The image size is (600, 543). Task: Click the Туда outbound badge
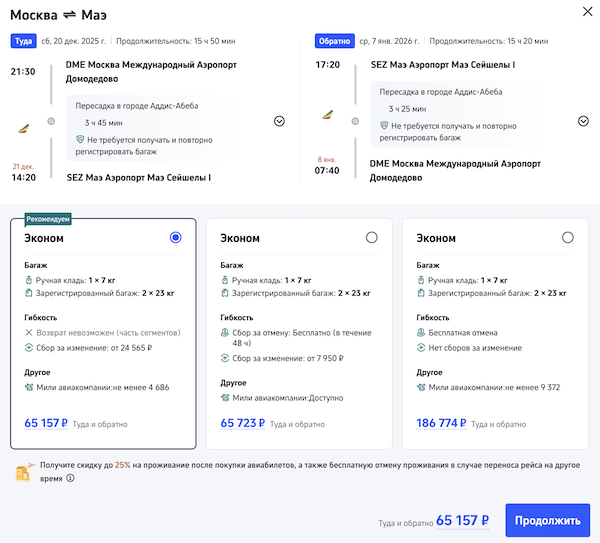23,41
